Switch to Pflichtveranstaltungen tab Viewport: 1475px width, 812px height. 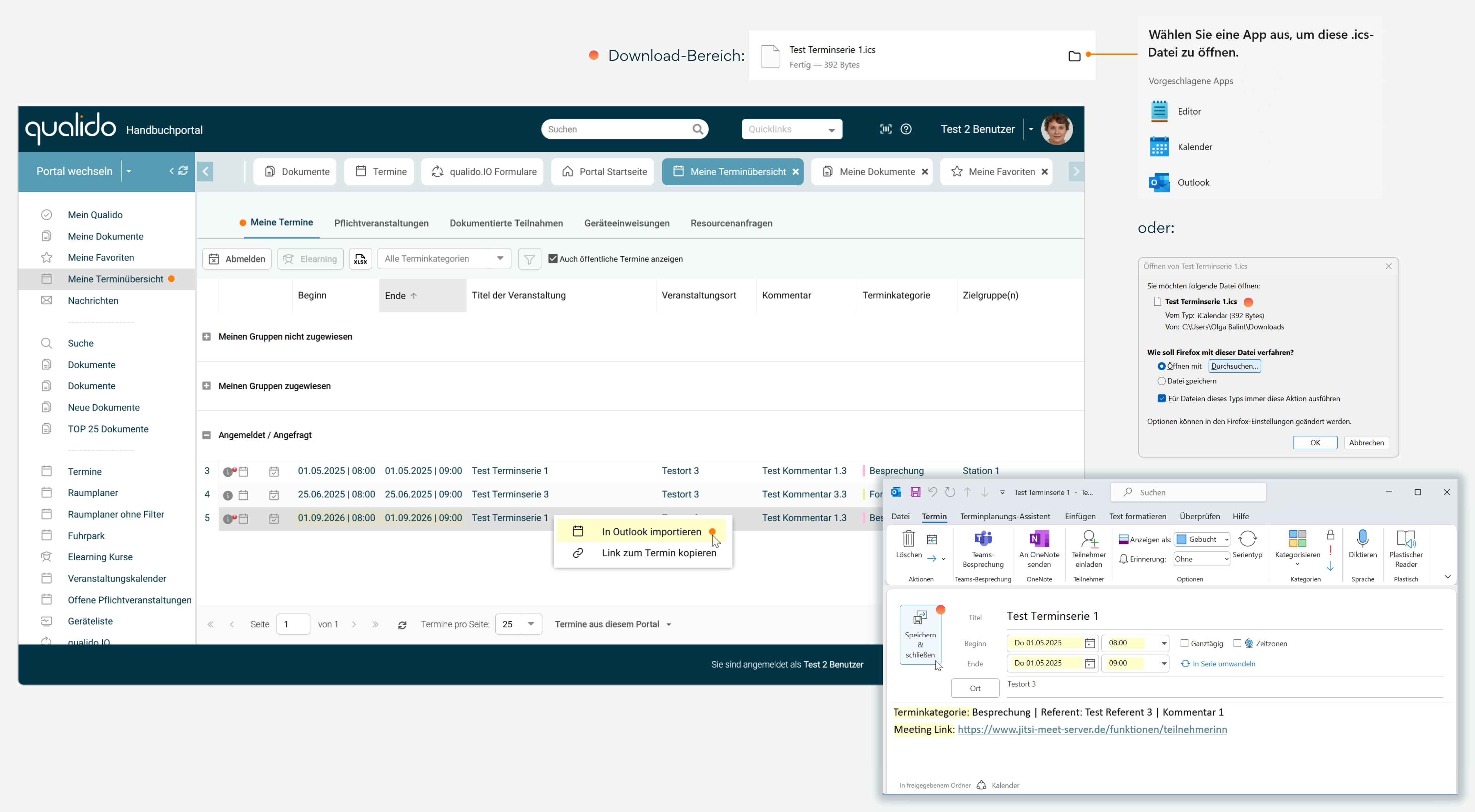tap(381, 223)
